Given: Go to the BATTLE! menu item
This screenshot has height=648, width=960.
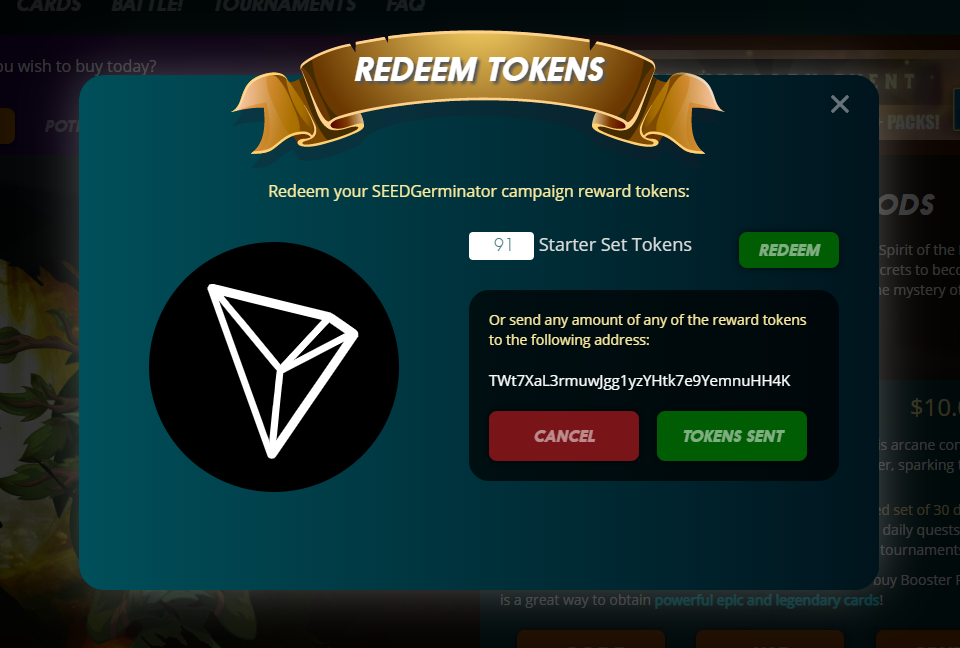Looking at the screenshot, I should tap(147, 6).
